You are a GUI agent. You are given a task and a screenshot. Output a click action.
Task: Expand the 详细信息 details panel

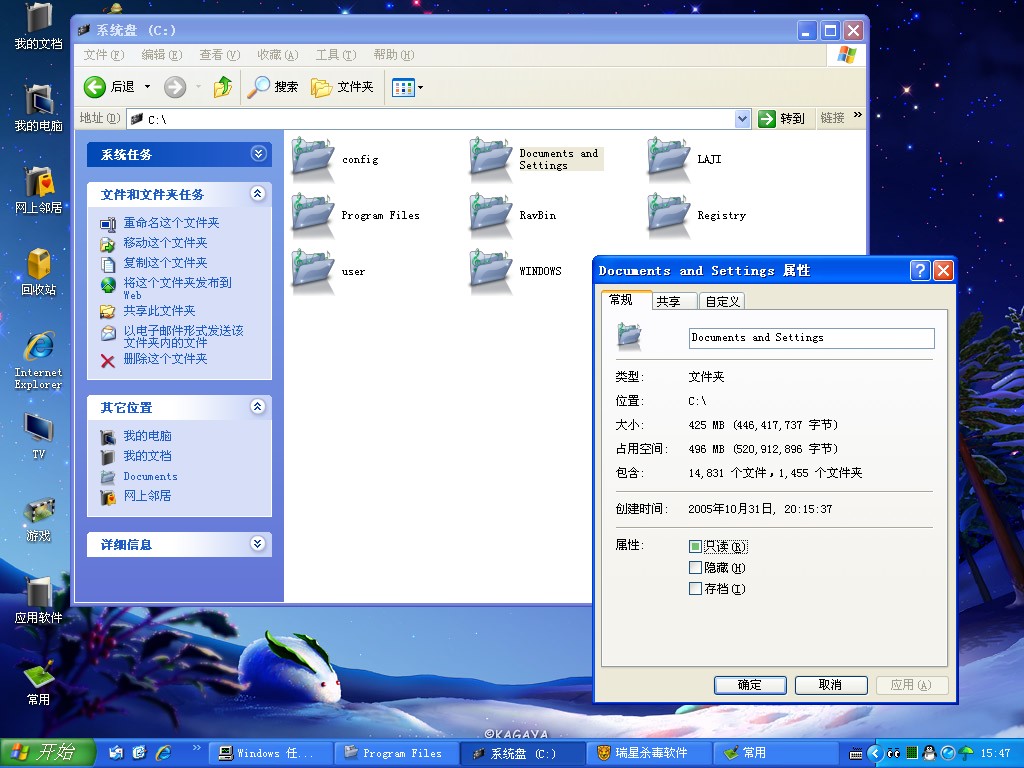tap(258, 544)
